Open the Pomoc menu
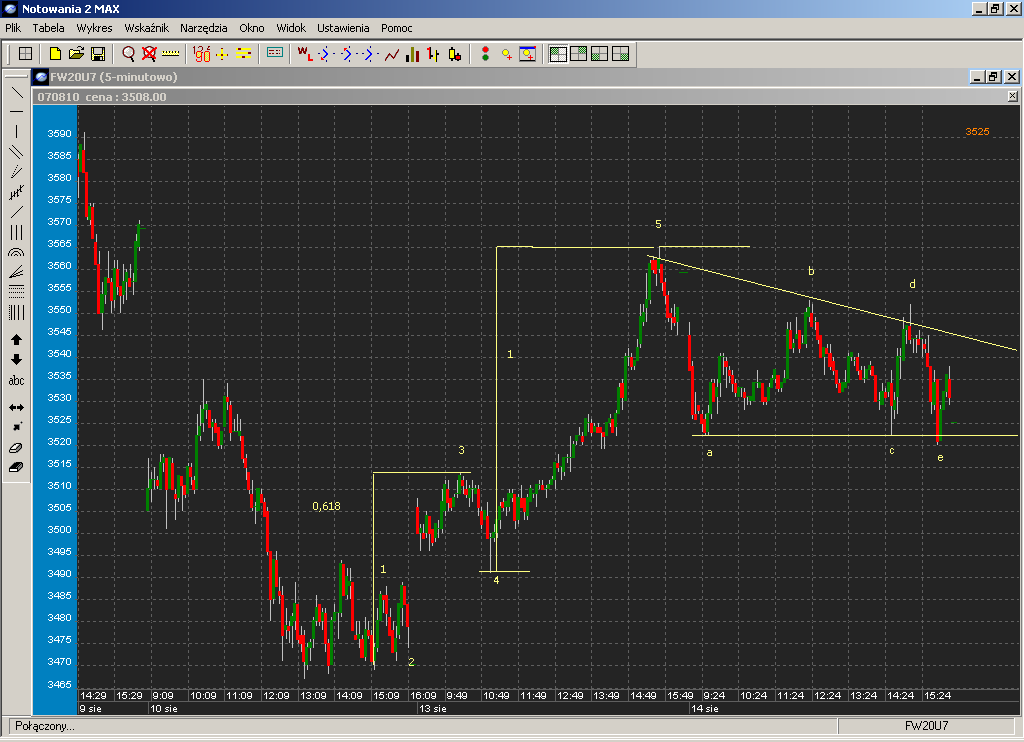 tap(396, 28)
